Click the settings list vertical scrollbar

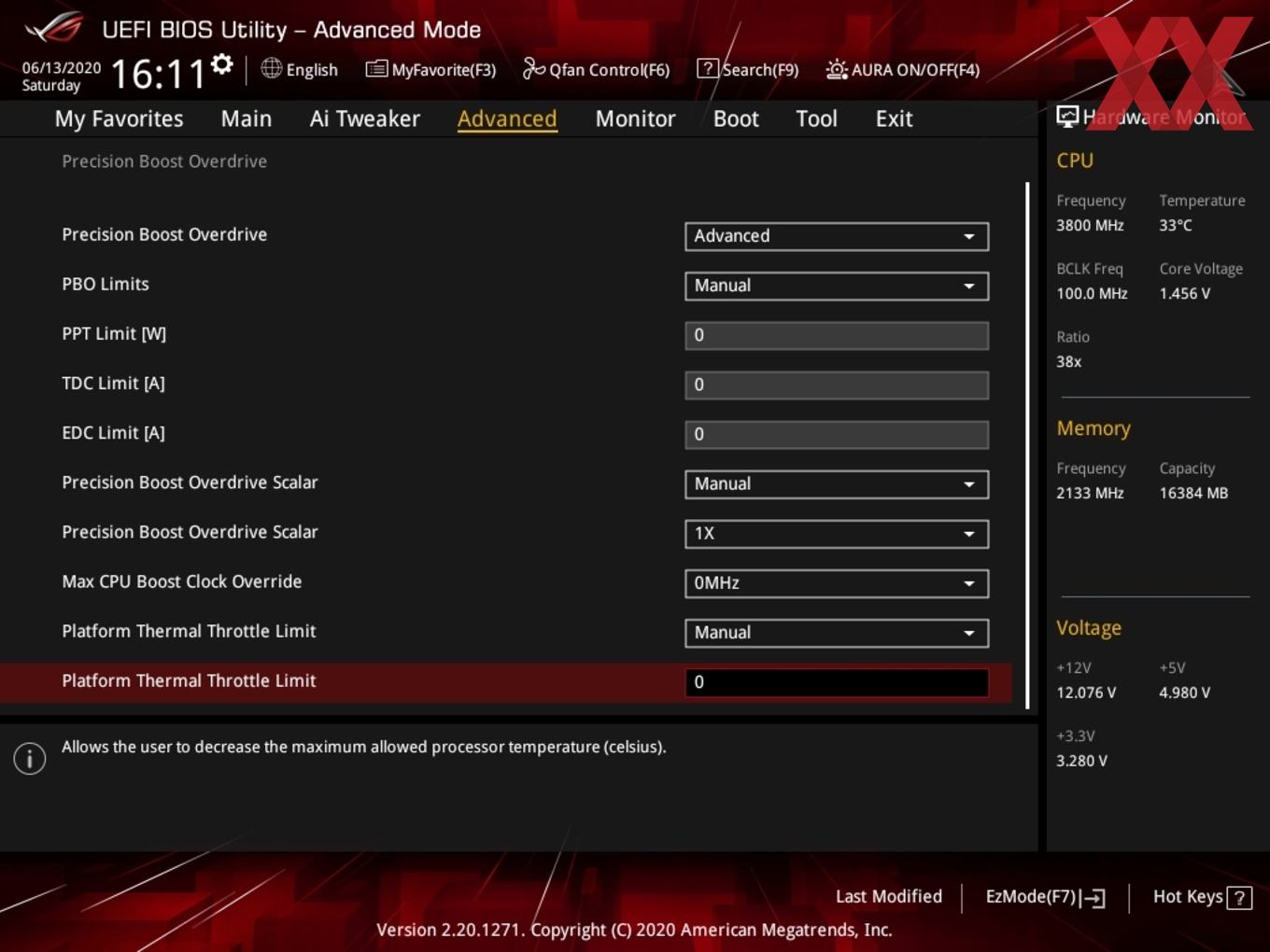pyautogui.click(x=1027, y=445)
